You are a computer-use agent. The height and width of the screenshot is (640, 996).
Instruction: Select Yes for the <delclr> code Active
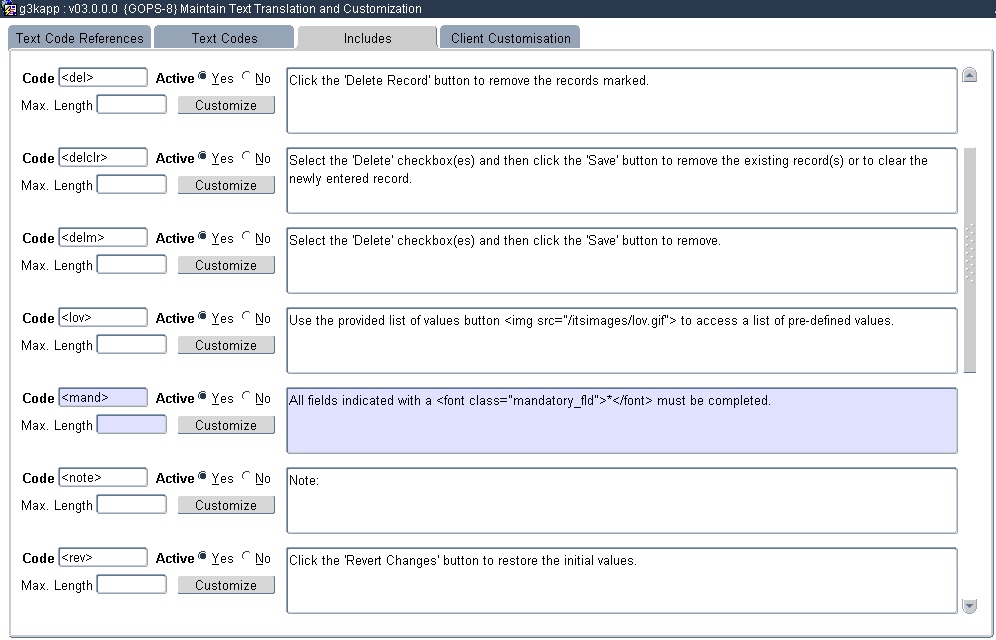(x=203, y=157)
